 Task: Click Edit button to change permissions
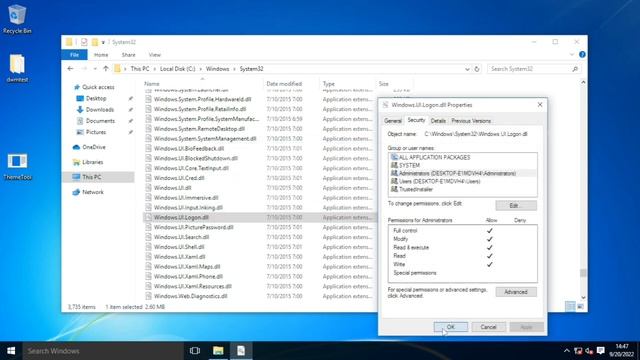pyautogui.click(x=516, y=205)
